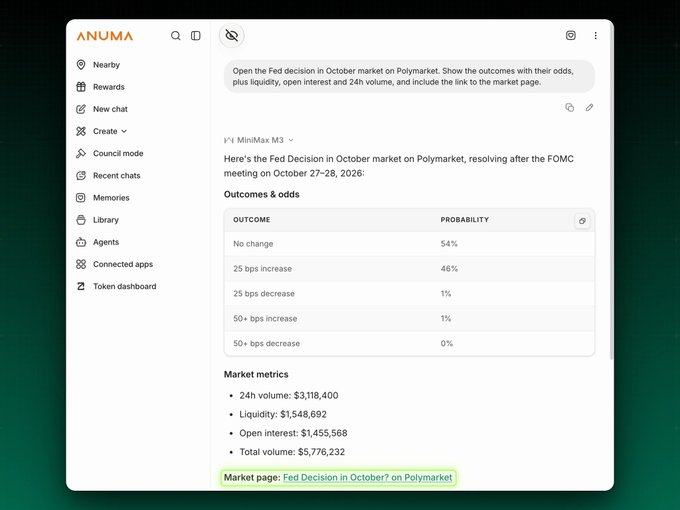The width and height of the screenshot is (680, 510).
Task: Click the user prompt message bubble
Action: tap(409, 76)
